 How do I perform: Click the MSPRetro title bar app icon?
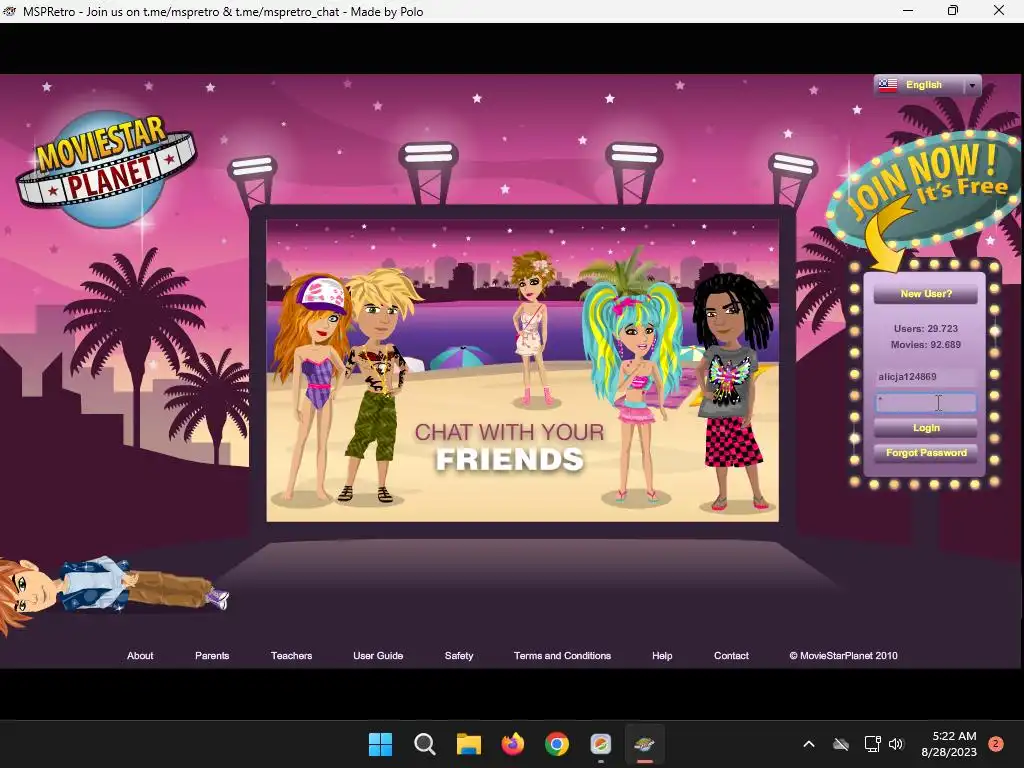pos(9,11)
